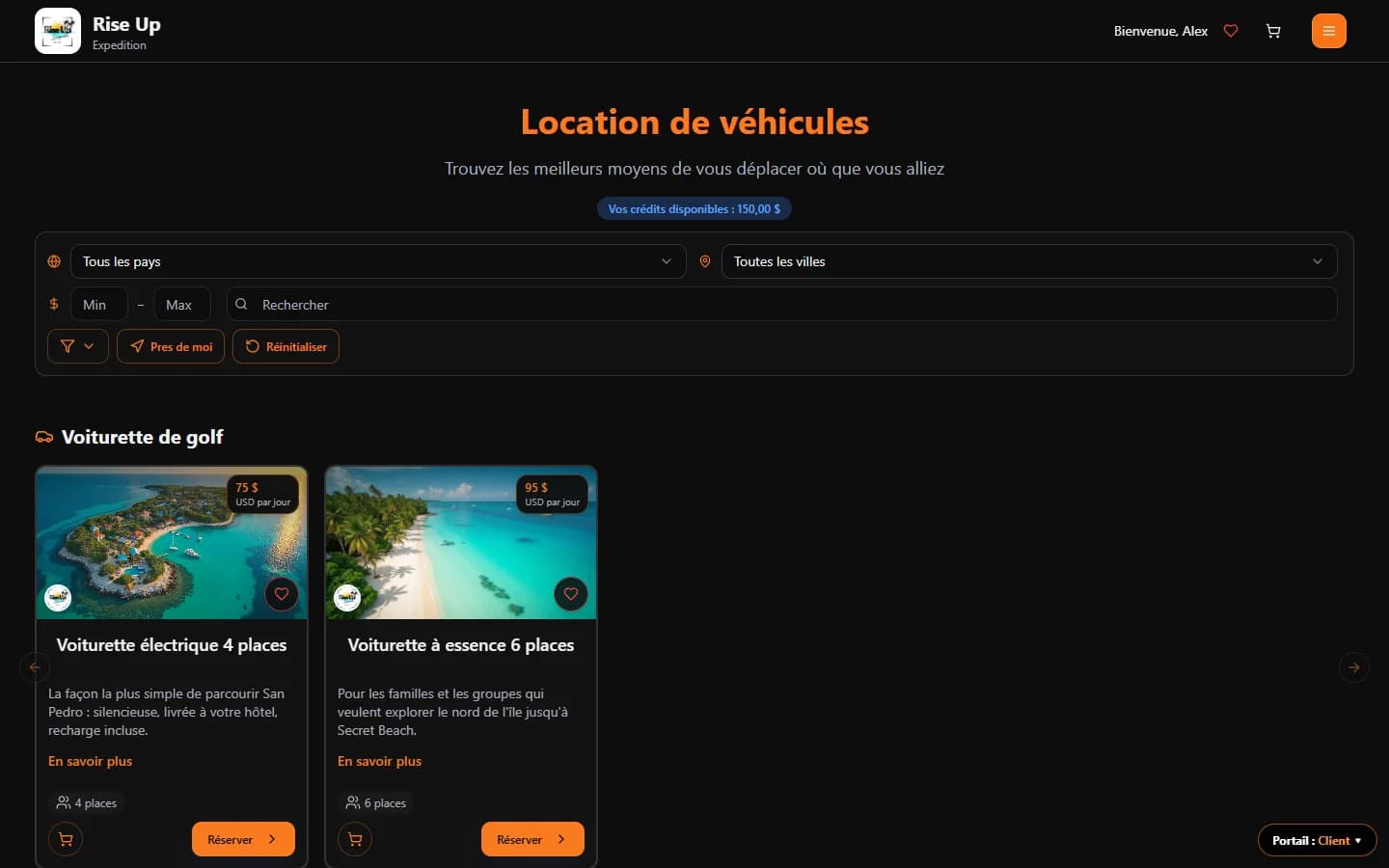Open the orange hamburger menu
The height and width of the screenshot is (868, 1389).
(x=1329, y=31)
